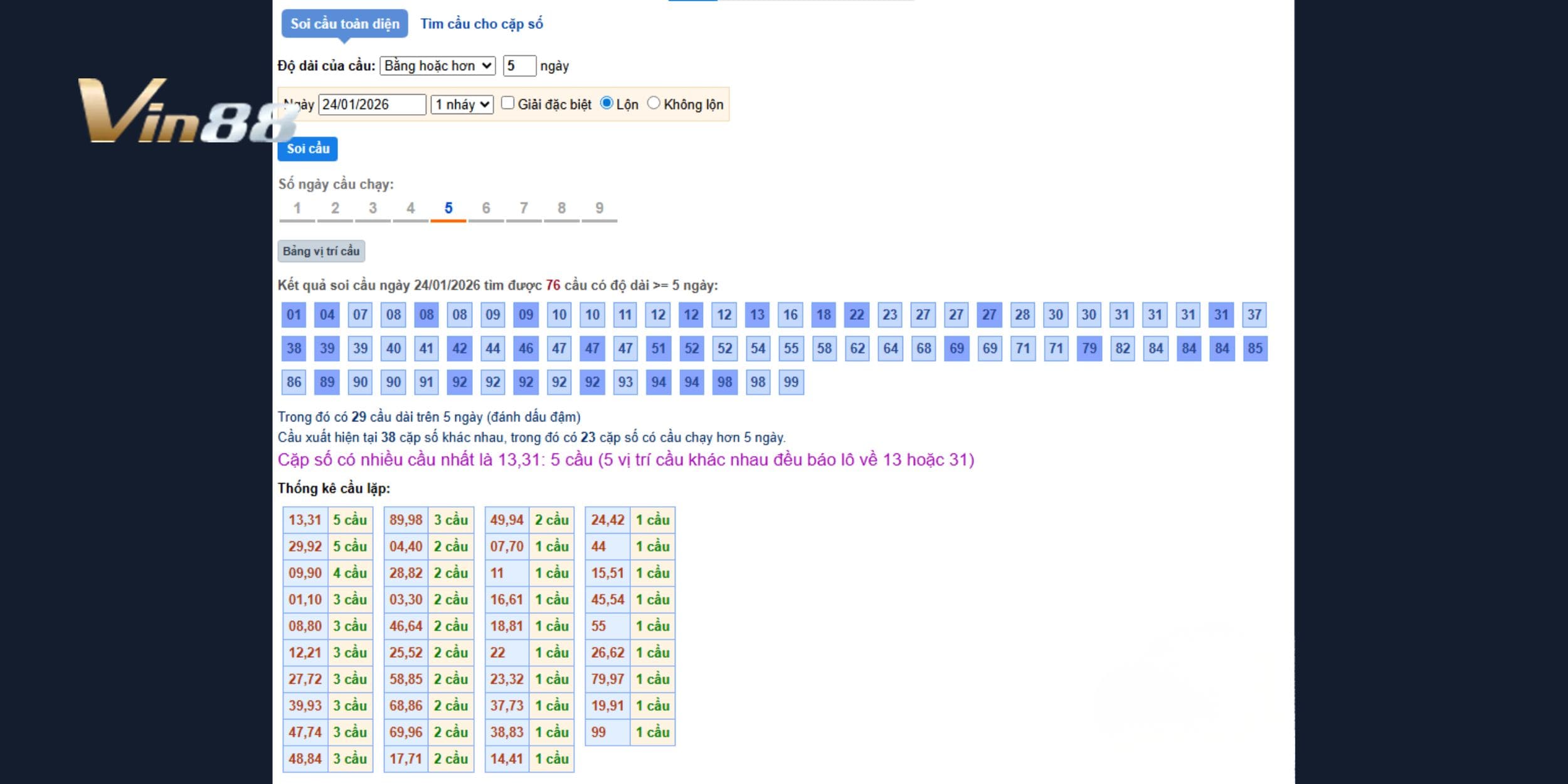The height and width of the screenshot is (784, 1568).
Task: Click number tile 22 in first row
Action: coord(857,315)
